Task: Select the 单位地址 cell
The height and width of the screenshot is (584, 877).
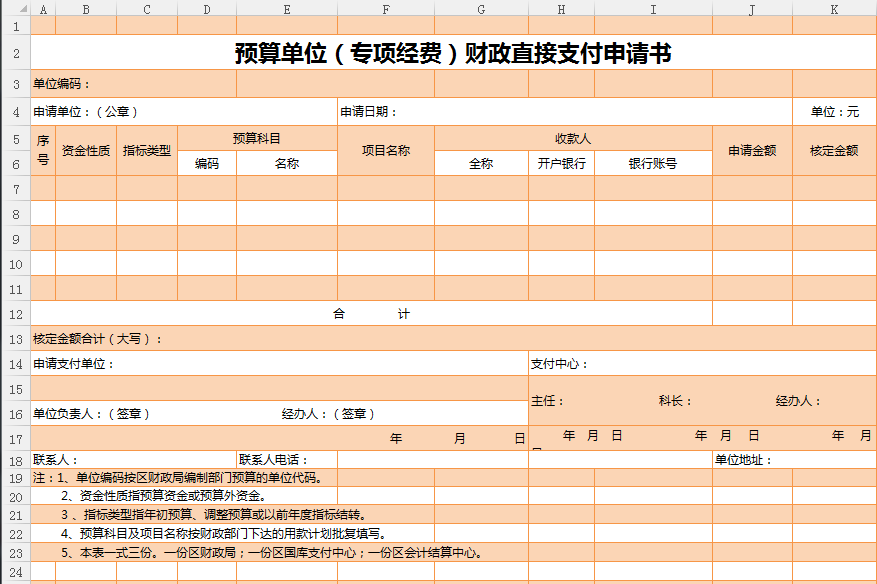Action: click(742, 460)
